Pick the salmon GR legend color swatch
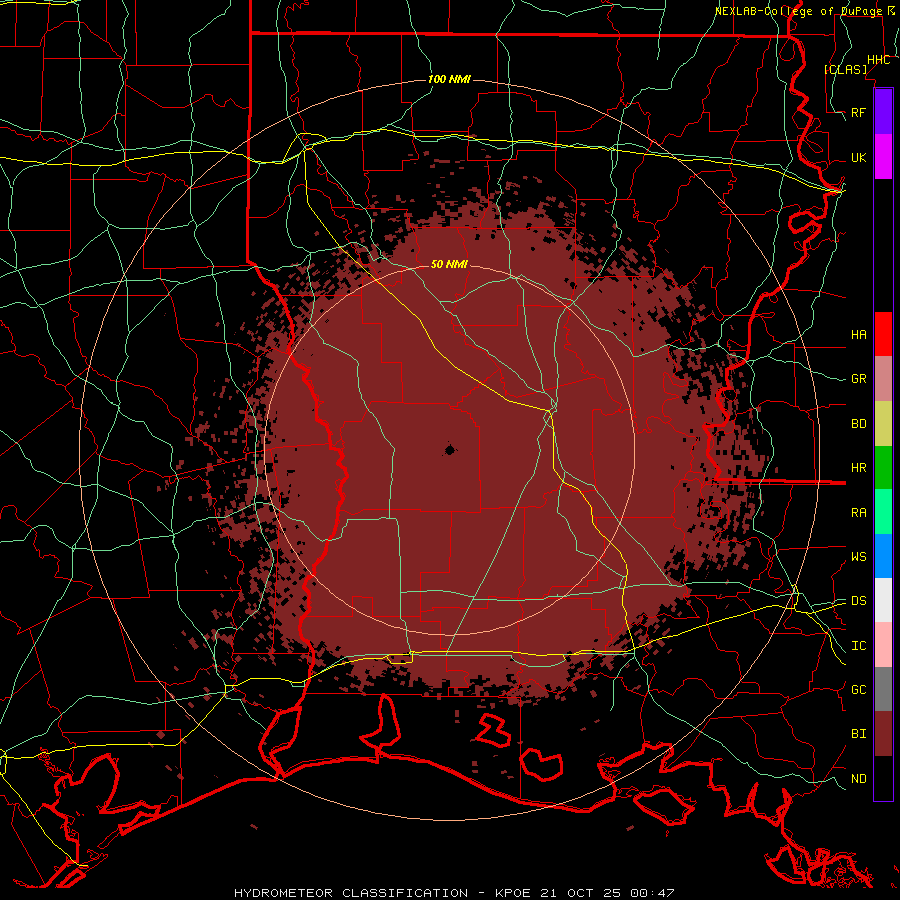 coord(883,379)
